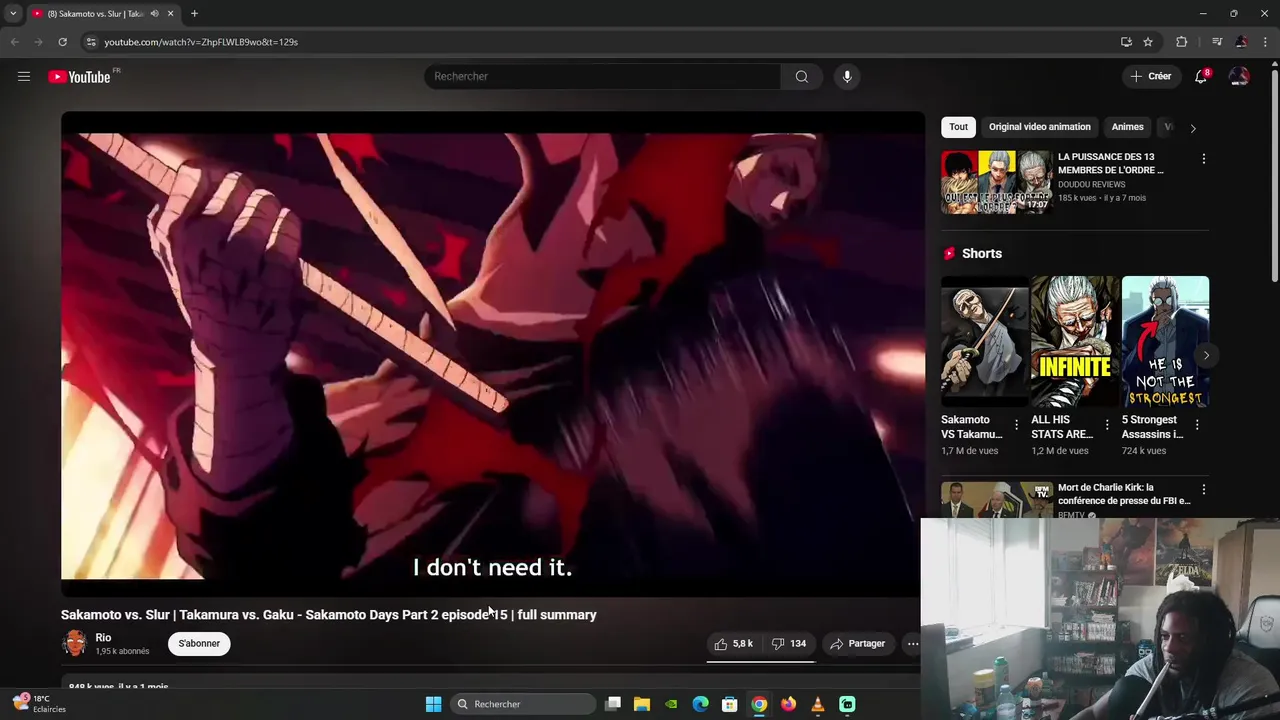Bookmark this page with the star icon
Viewport: 1280px width, 720px height.
[x=1148, y=42]
